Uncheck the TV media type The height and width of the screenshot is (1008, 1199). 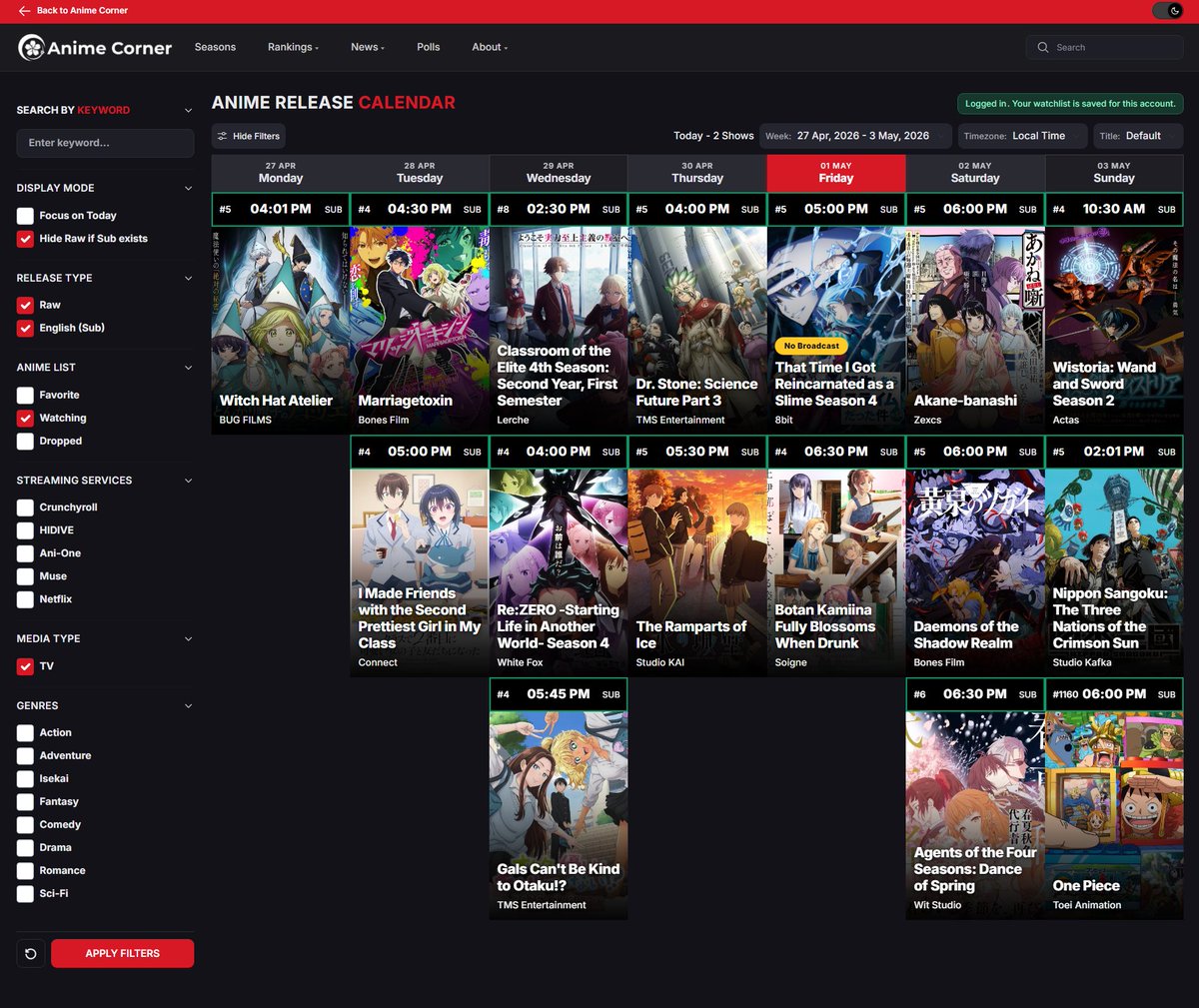(x=25, y=666)
